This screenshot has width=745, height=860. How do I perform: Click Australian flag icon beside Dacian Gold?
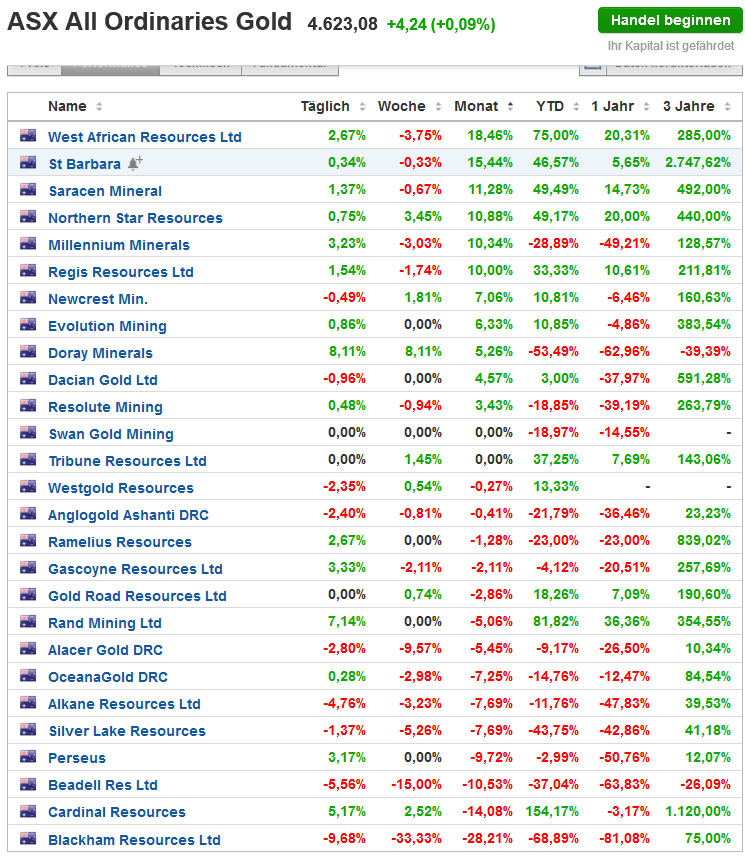point(28,378)
